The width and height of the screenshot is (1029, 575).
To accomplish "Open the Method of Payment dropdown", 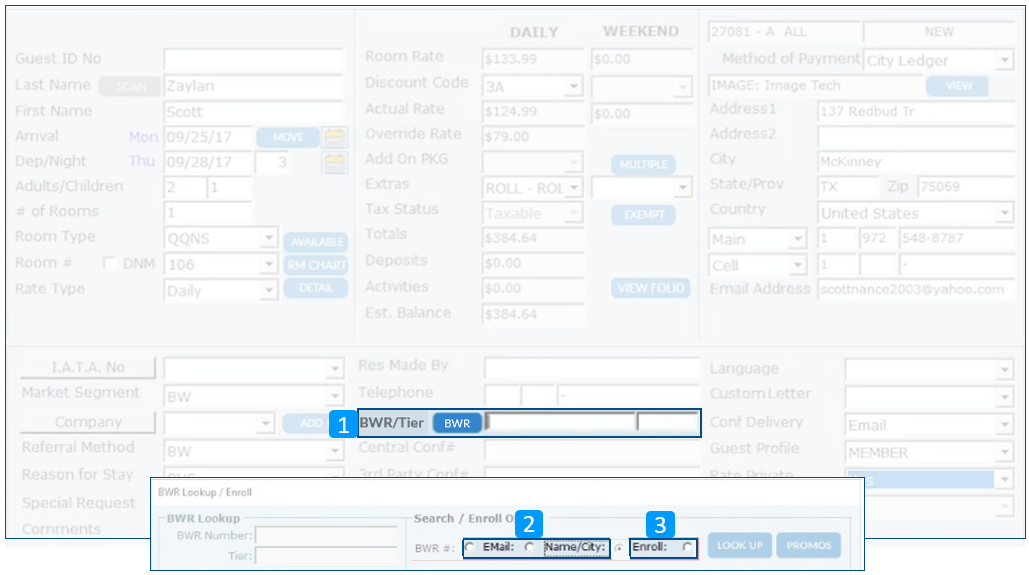I will tap(1004, 61).
